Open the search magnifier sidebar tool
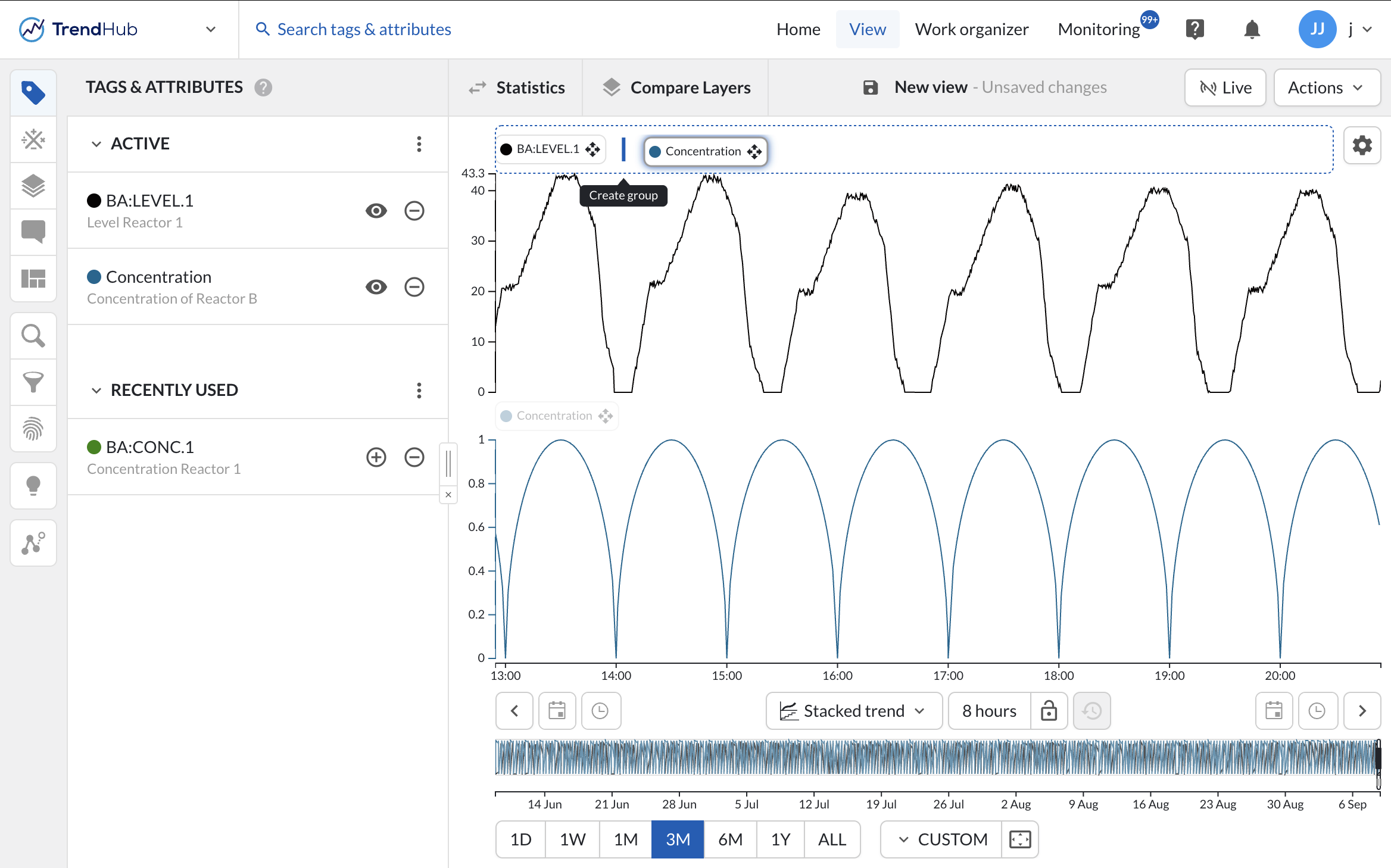The height and width of the screenshot is (868, 1391). 33,336
